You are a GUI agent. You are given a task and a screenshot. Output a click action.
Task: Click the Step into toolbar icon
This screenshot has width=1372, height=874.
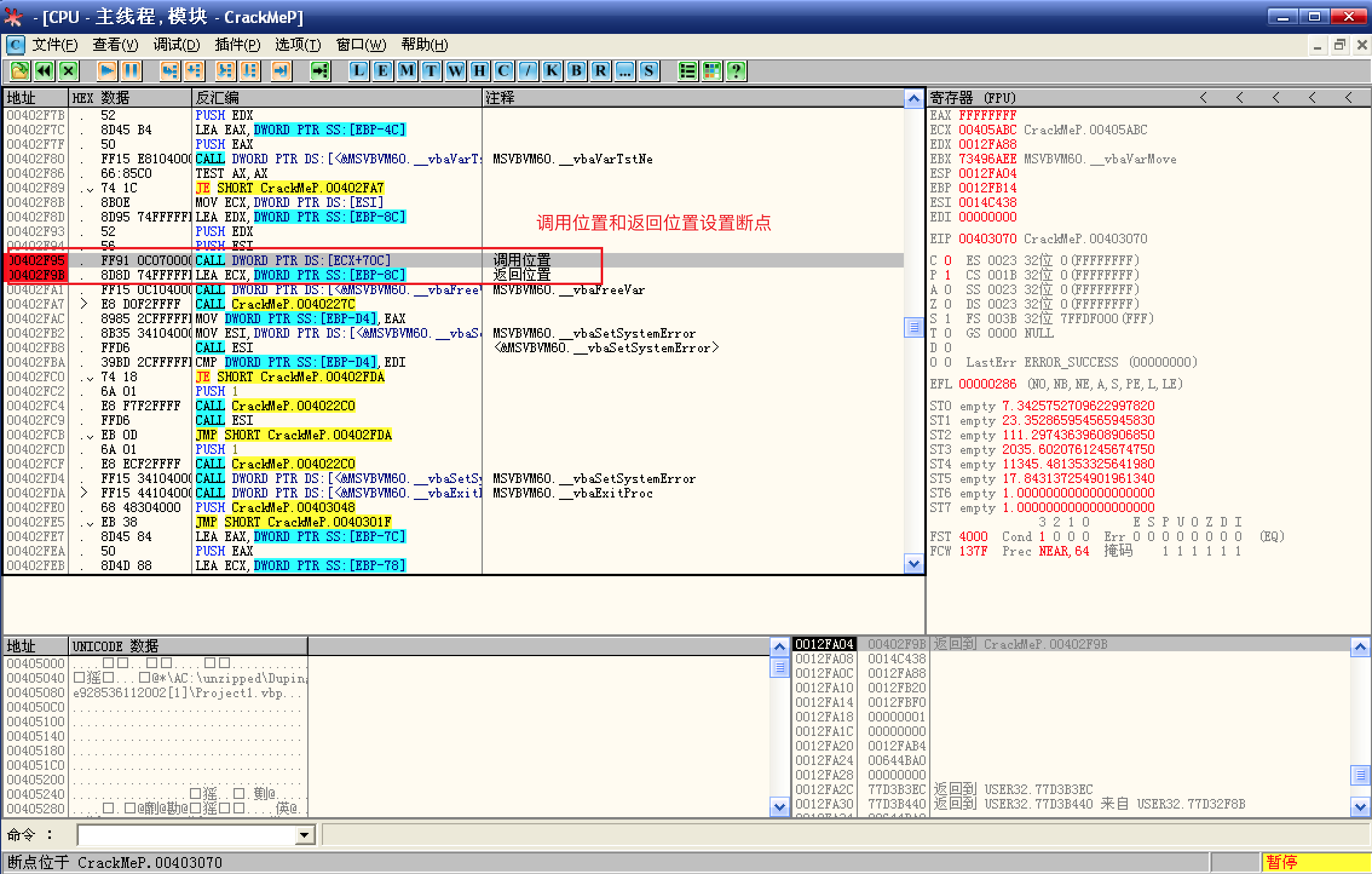pos(170,71)
